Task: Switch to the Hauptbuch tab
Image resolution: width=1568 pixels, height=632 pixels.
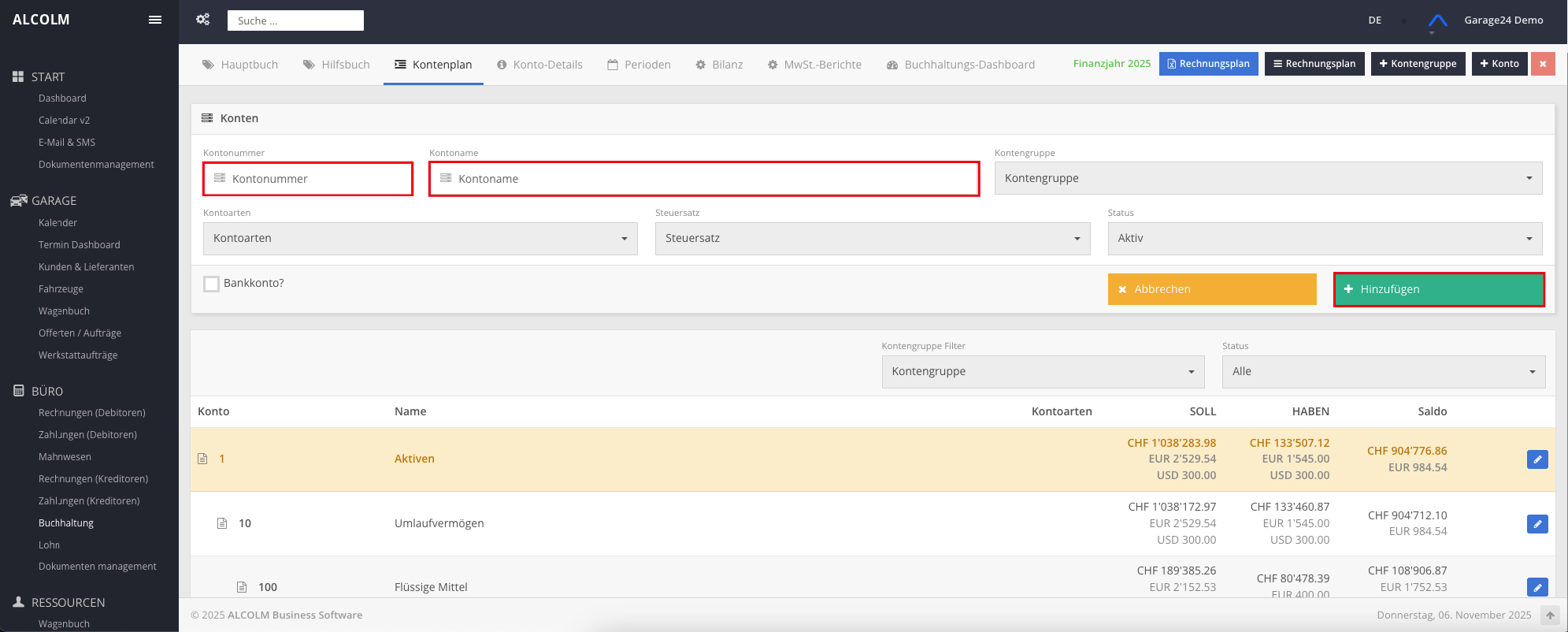Action: point(240,65)
